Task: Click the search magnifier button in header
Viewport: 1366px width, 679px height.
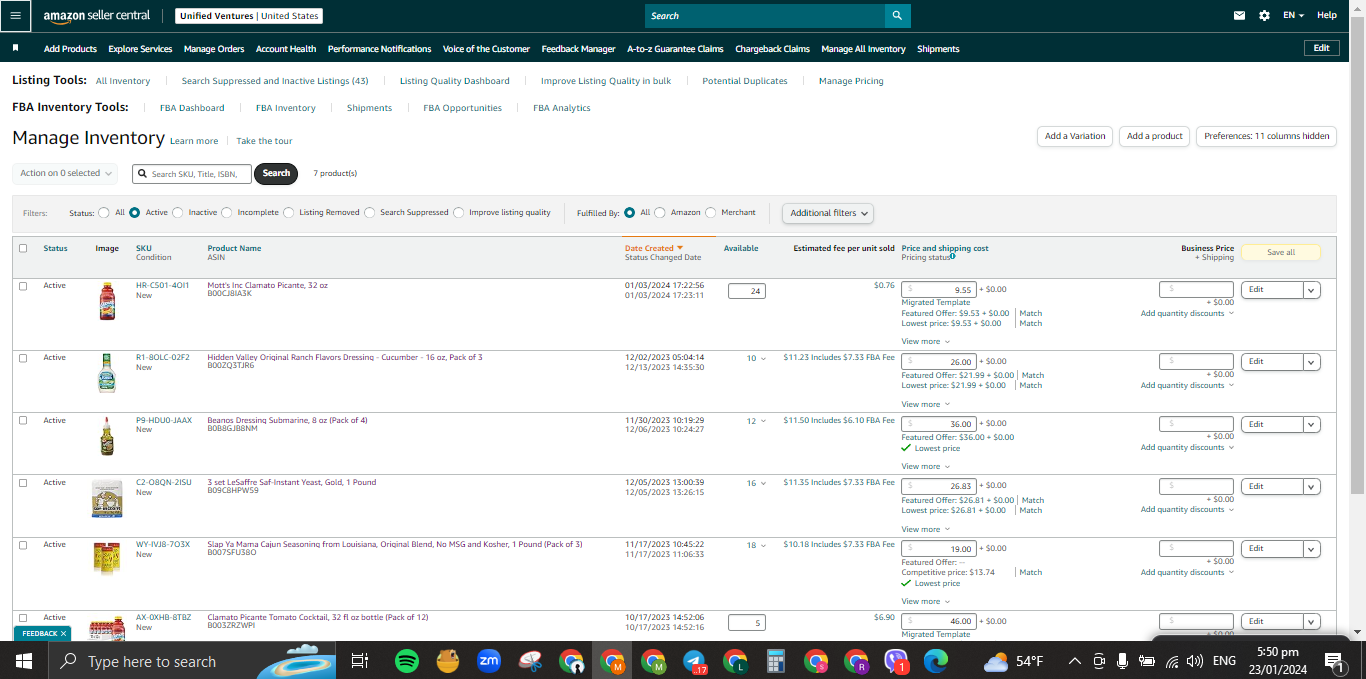Action: pos(897,16)
